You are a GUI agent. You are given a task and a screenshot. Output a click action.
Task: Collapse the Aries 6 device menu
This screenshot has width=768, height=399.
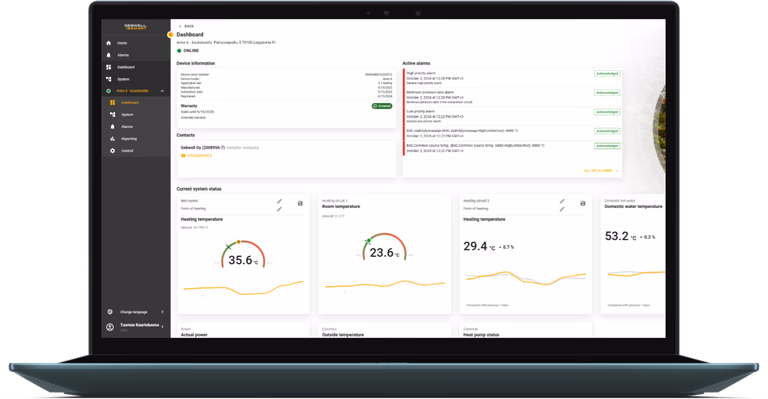click(x=162, y=91)
